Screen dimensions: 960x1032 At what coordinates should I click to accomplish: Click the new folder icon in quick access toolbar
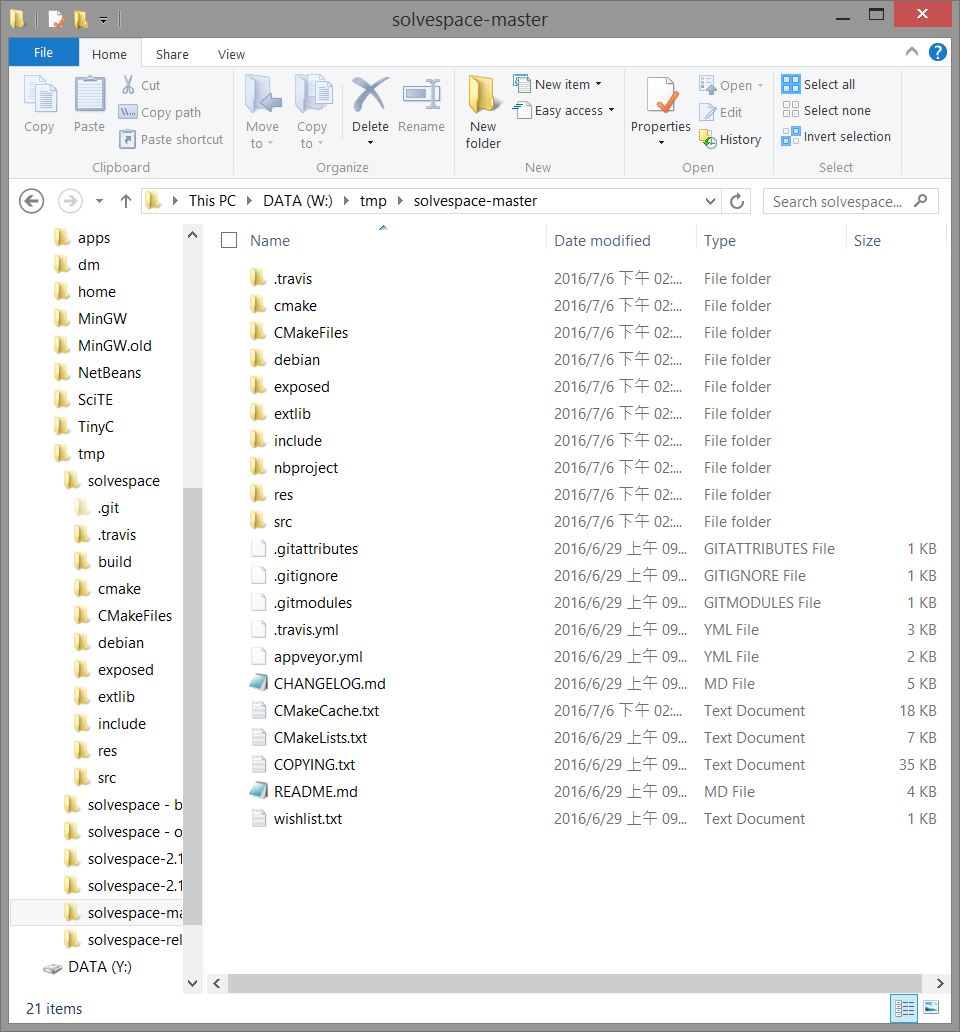[81, 19]
